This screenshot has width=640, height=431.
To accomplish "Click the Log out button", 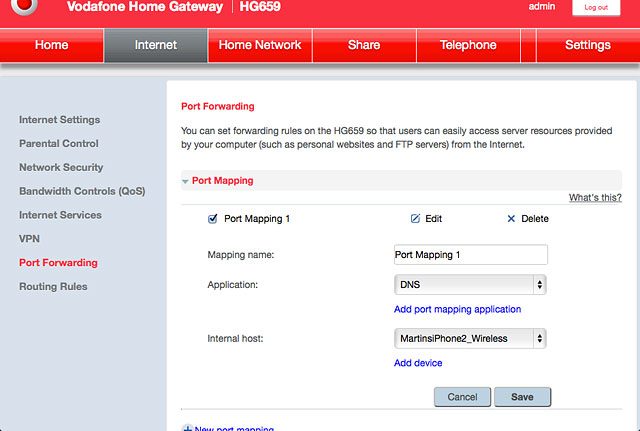I will pos(596,7).
